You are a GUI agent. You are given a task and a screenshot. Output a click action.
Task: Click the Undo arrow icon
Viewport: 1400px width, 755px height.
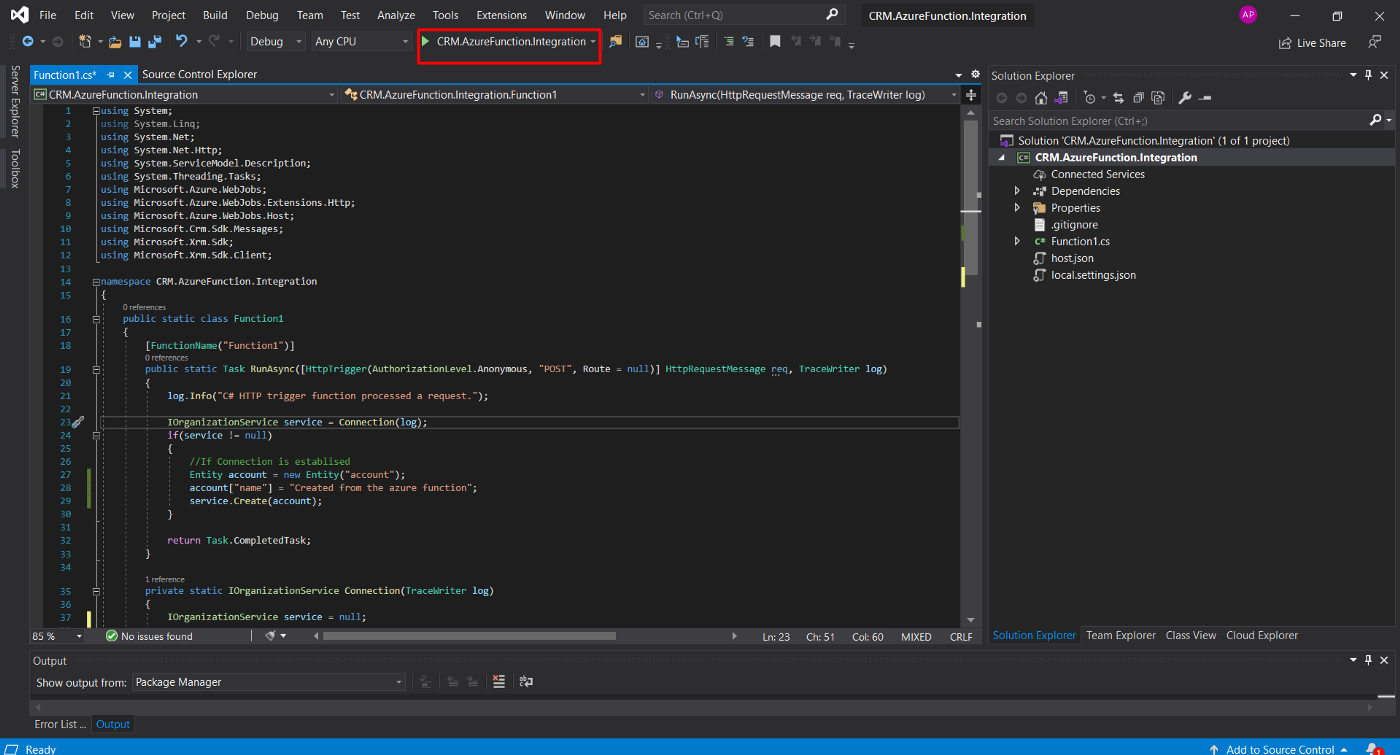(181, 42)
